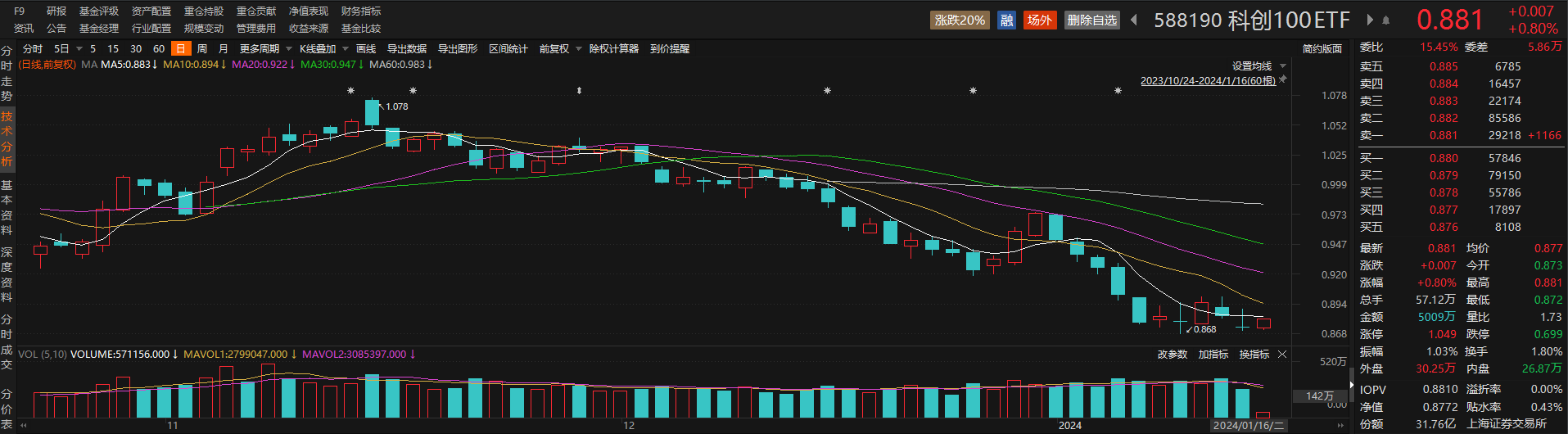Expand the 更多周期 dropdown
This screenshot has height=434, width=1568.
tap(264, 49)
